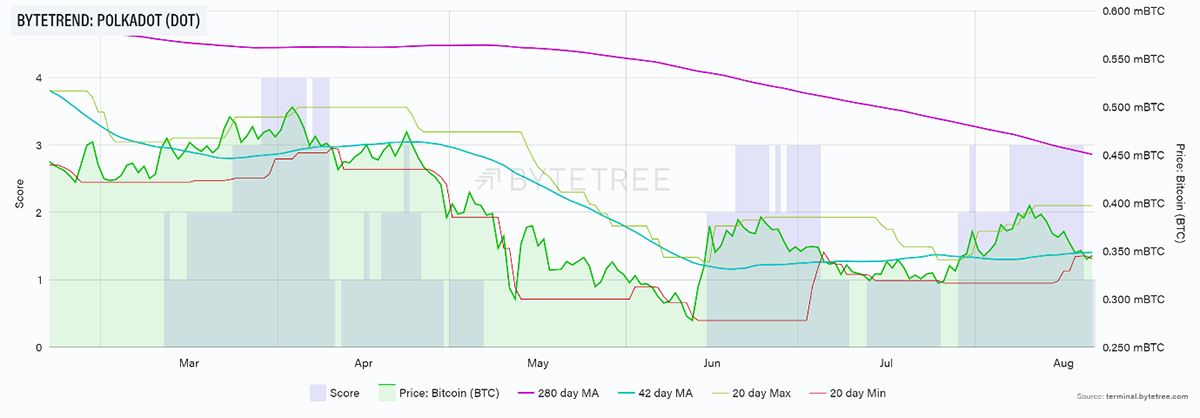Click the 20 day Max legend label

762,393
